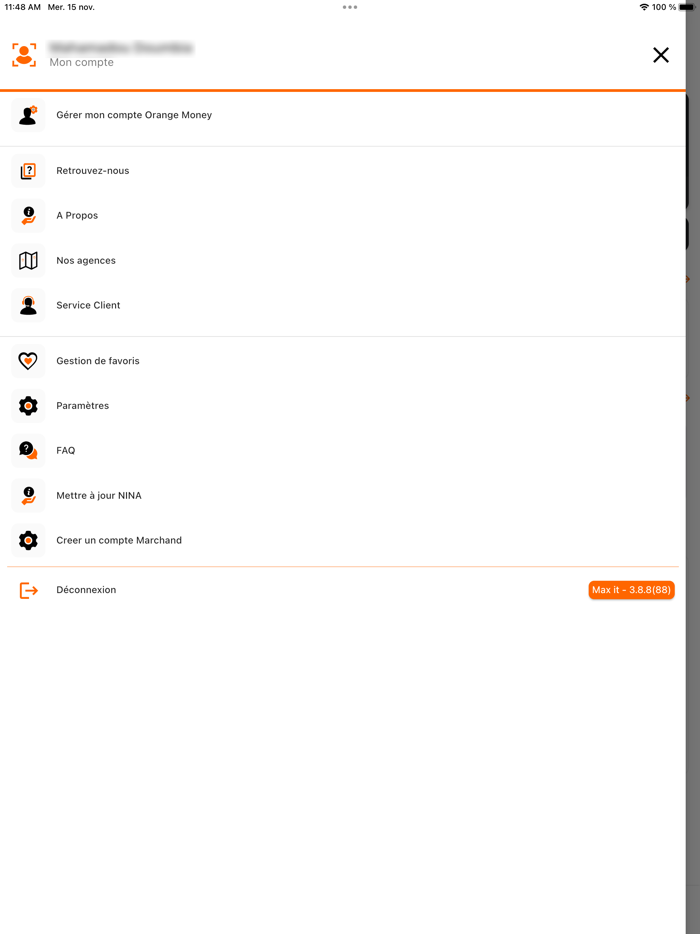Select the Retrouvez-nous menu entry
Viewport: 700px width, 934px height.
[x=94, y=170]
